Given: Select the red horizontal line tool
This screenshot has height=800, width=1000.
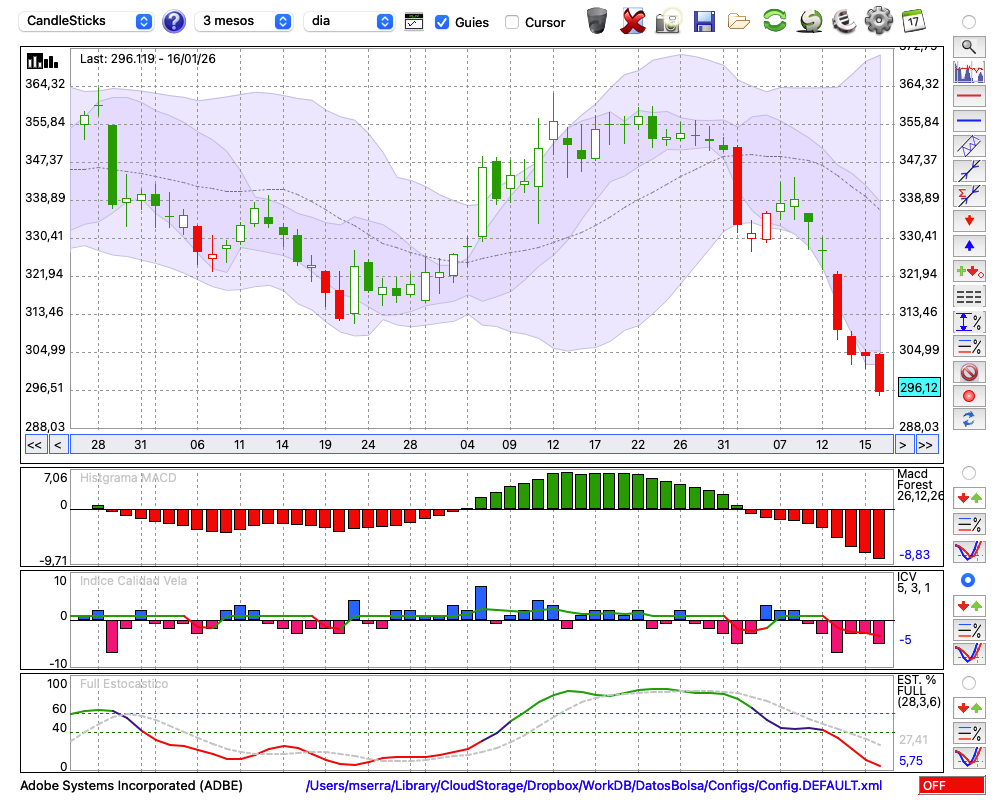Looking at the screenshot, I should pyautogui.click(x=968, y=97).
